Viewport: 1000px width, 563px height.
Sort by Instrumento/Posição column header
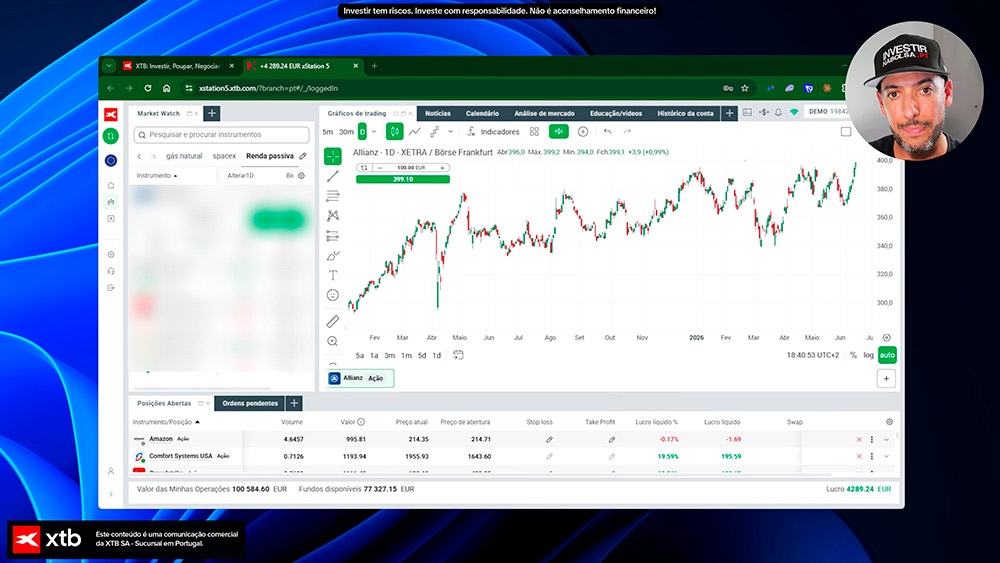[166, 422]
